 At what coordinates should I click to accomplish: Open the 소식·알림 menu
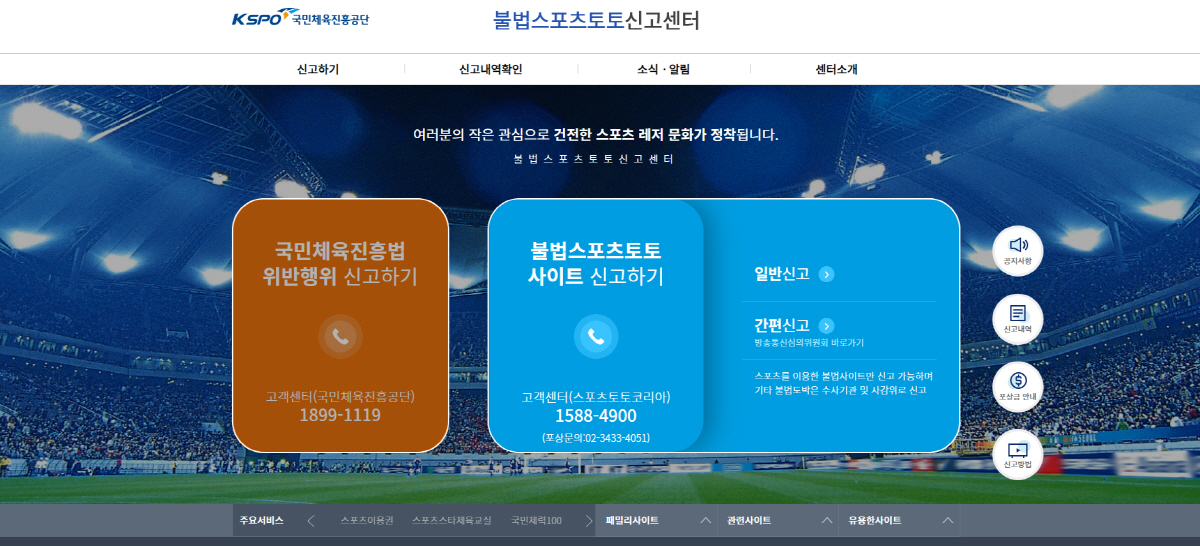pyautogui.click(x=663, y=69)
